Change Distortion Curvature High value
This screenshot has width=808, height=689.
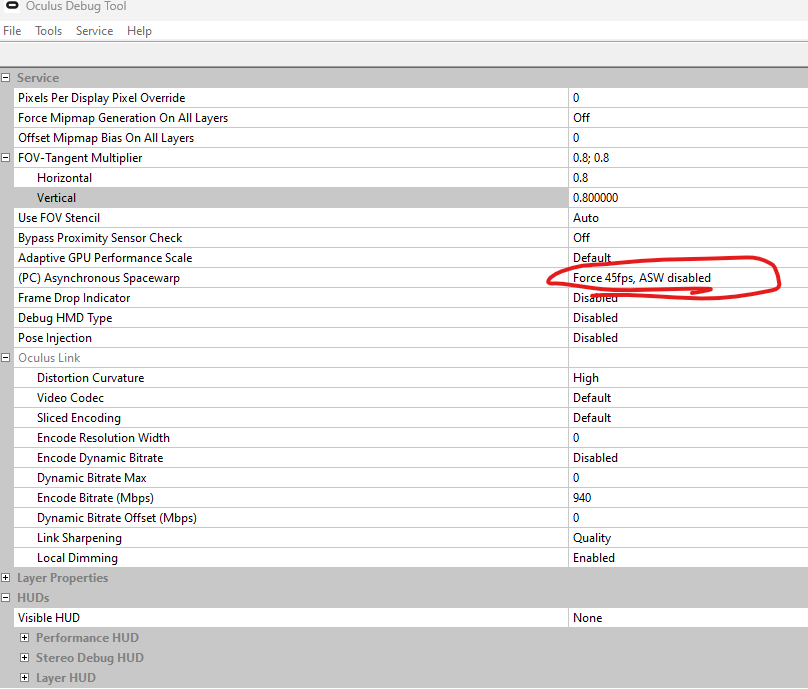(x=688, y=378)
